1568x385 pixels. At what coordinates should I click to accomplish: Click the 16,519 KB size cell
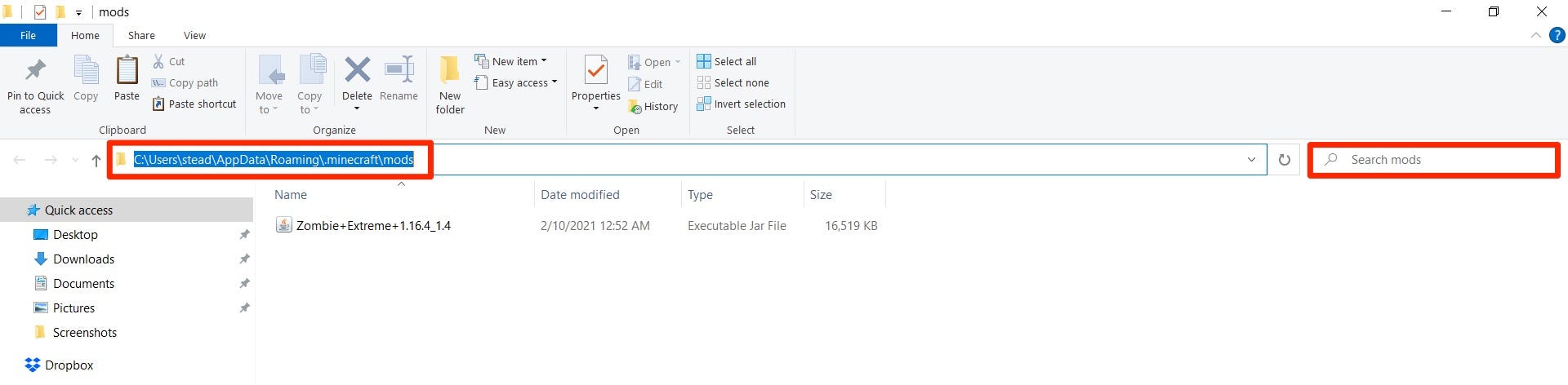point(851,225)
